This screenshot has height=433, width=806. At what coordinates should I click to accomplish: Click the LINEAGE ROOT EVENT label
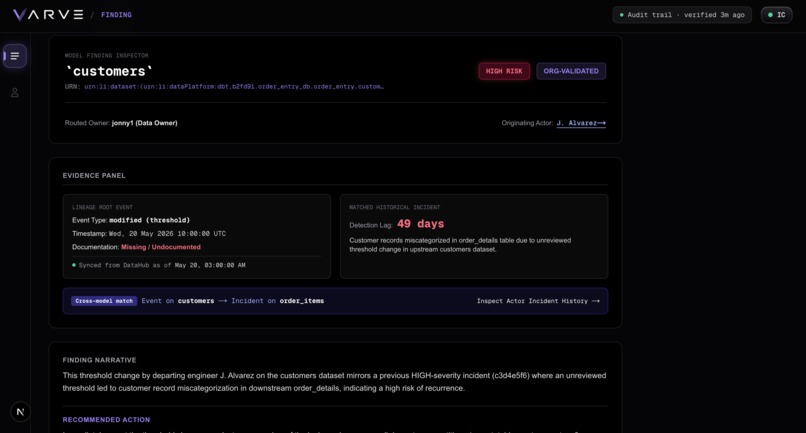click(x=102, y=207)
